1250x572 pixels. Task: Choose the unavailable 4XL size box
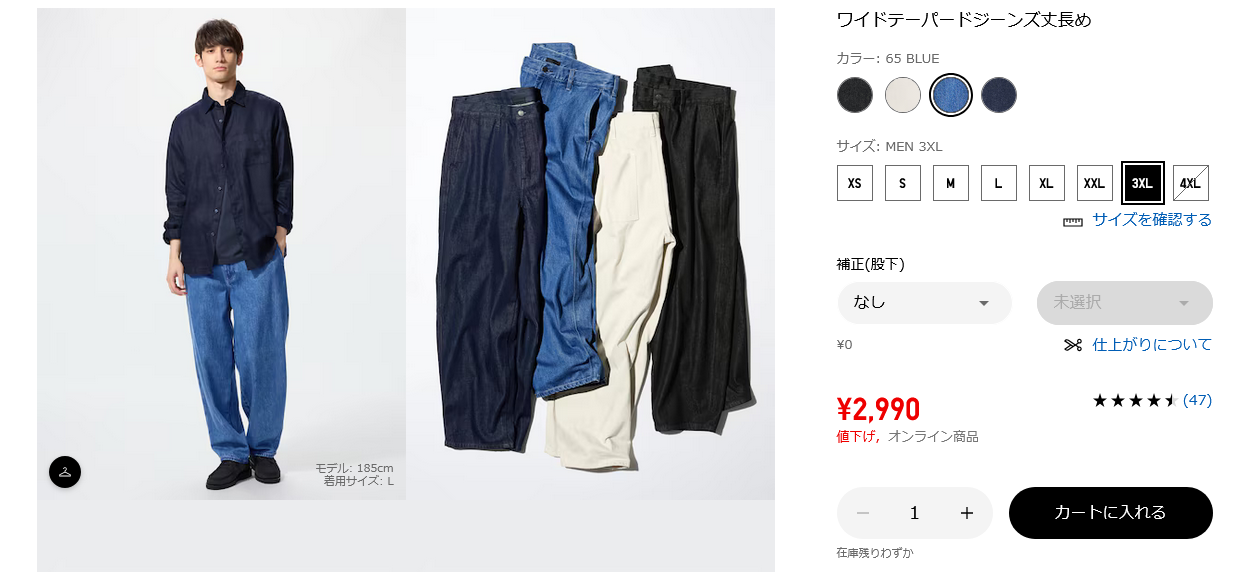coord(1190,183)
